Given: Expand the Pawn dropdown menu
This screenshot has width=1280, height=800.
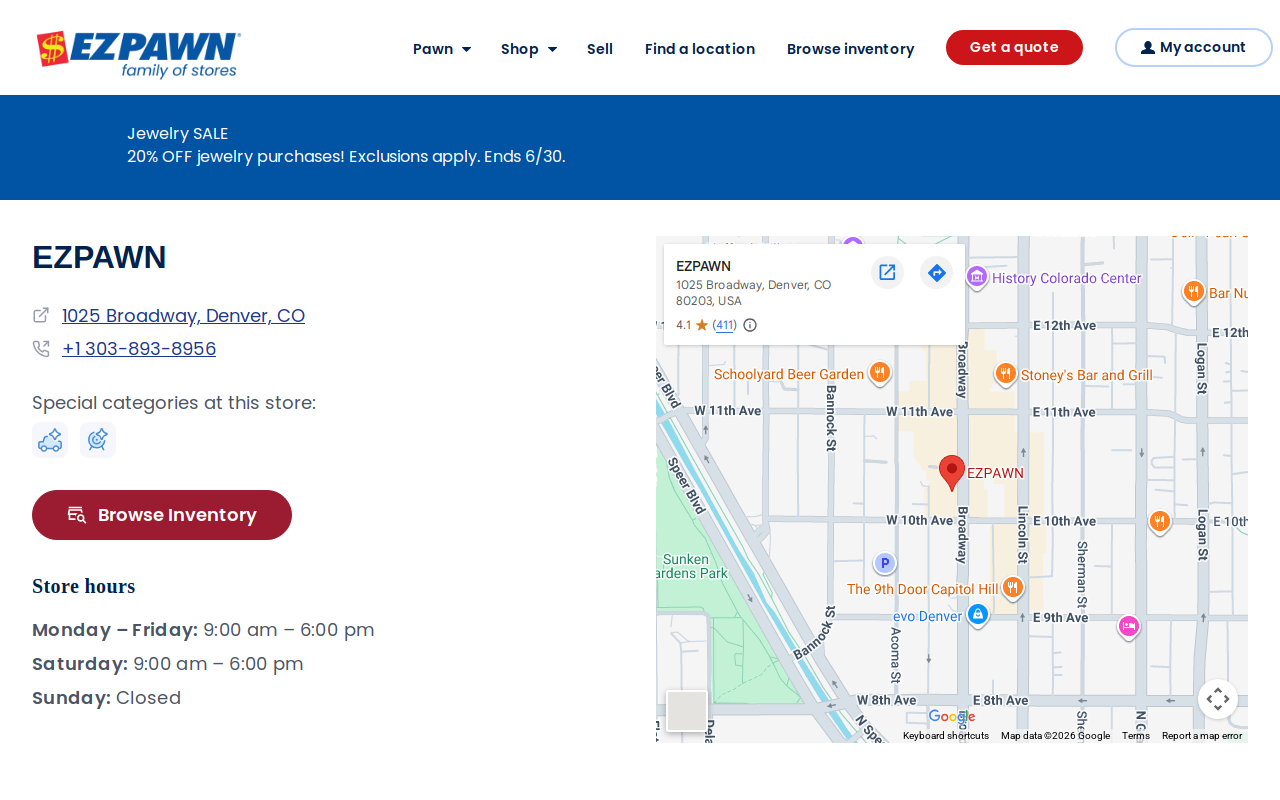Looking at the screenshot, I should click(442, 49).
